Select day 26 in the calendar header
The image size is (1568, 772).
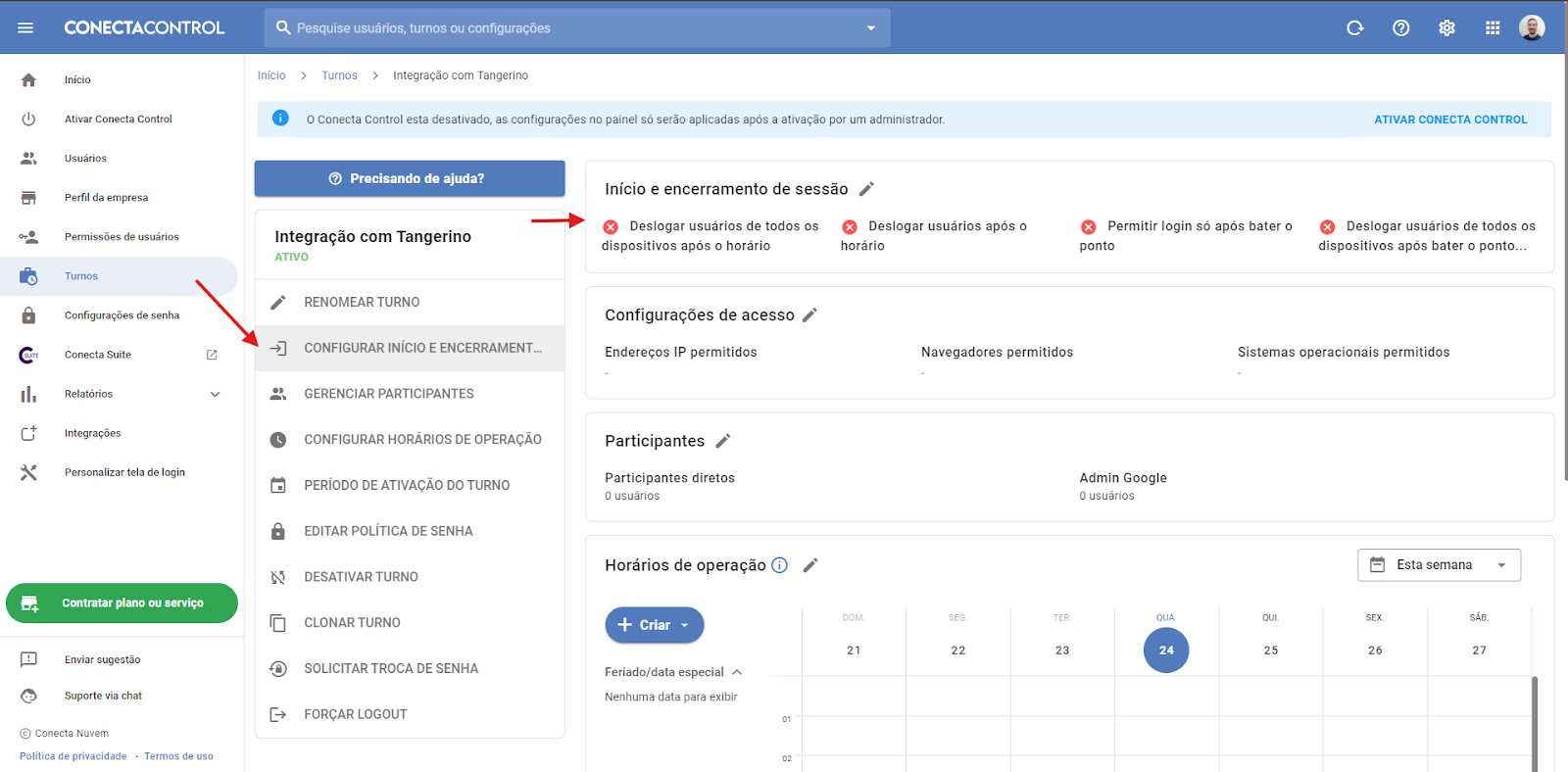[1375, 651]
